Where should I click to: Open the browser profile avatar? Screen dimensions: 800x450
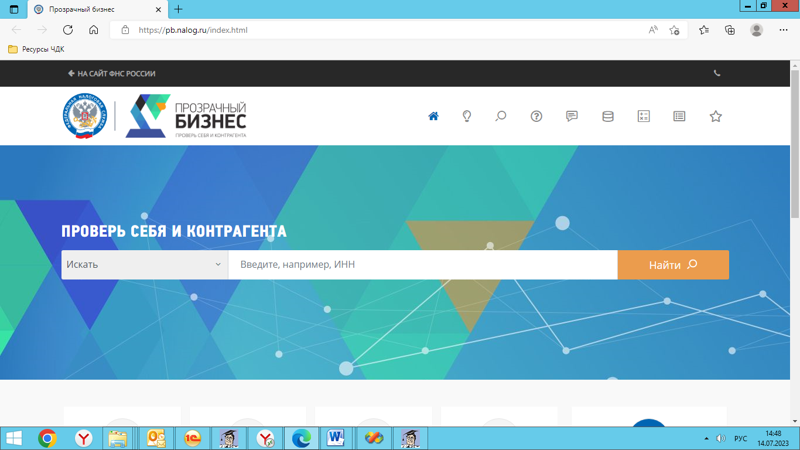[757, 30]
